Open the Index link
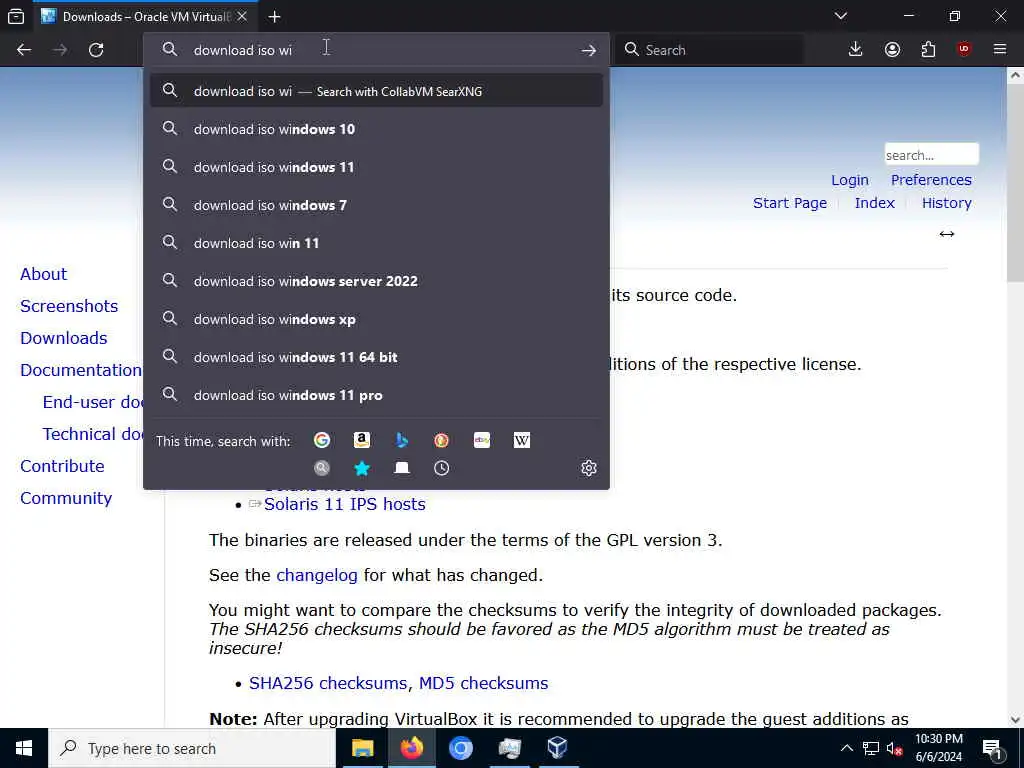1024x768 pixels. click(874, 203)
